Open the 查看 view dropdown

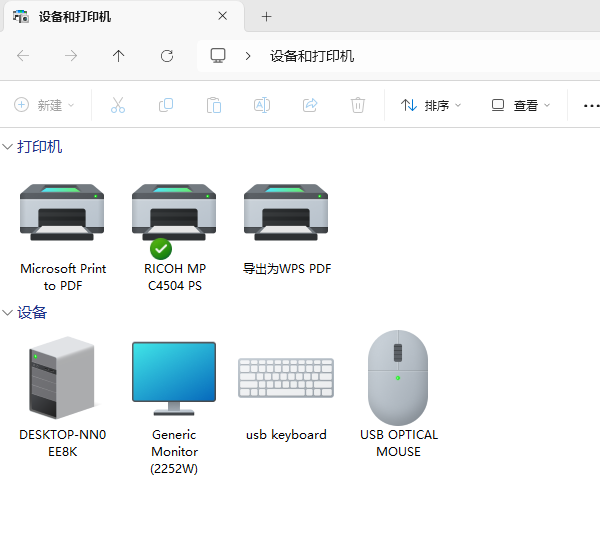[x=521, y=105]
